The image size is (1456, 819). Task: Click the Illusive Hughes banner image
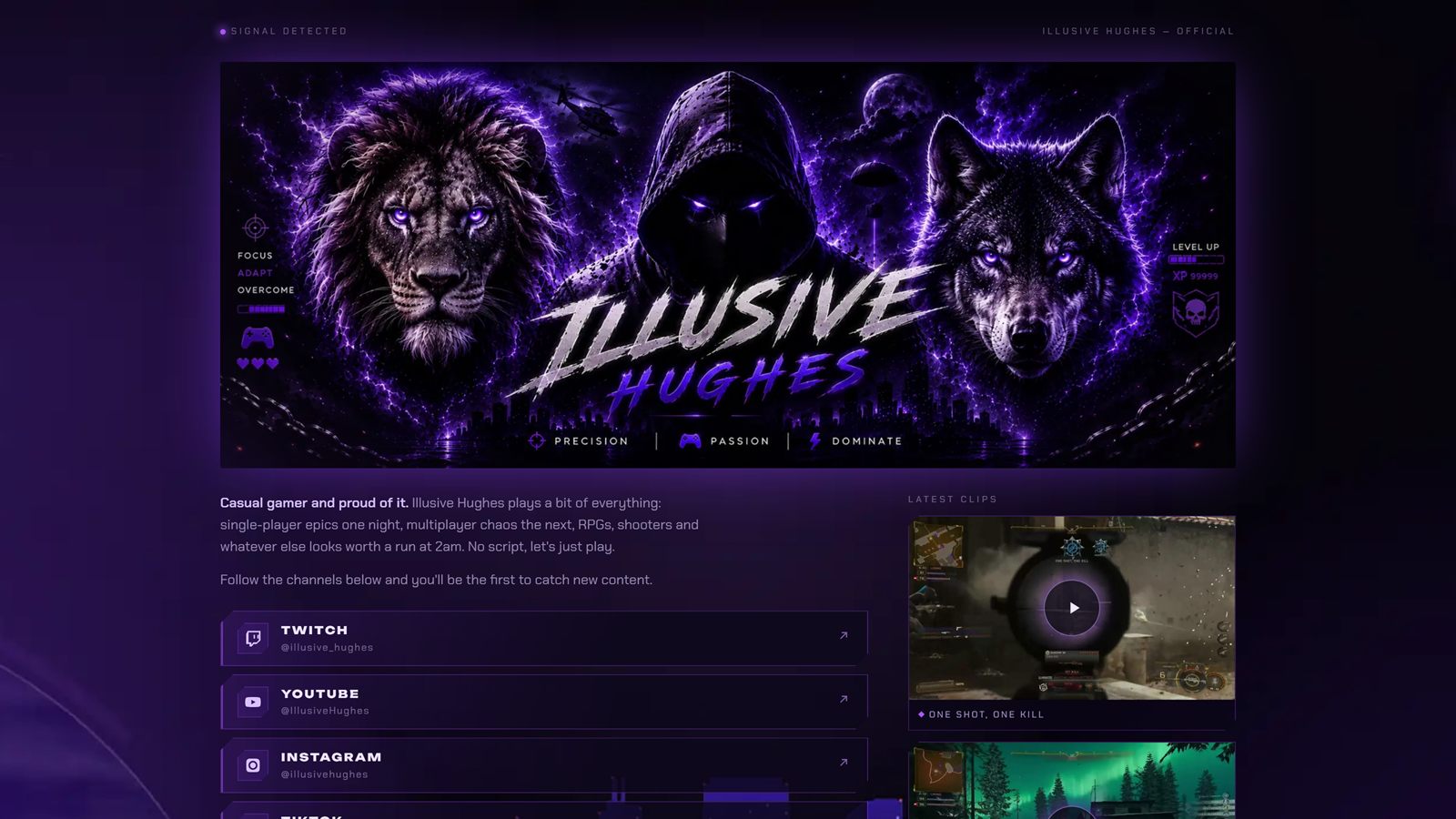(x=728, y=265)
